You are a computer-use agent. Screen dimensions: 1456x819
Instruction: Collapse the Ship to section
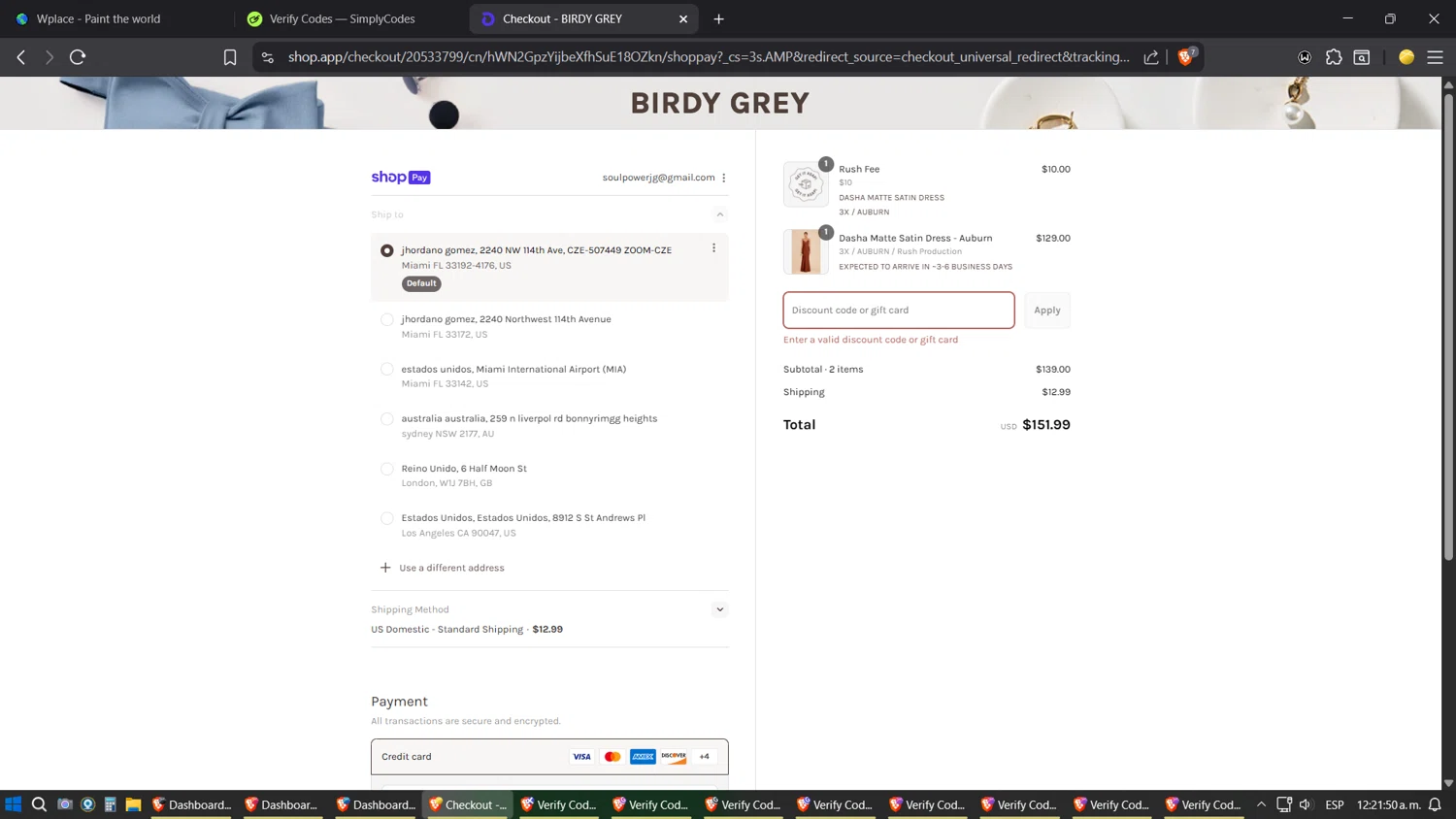coord(720,214)
